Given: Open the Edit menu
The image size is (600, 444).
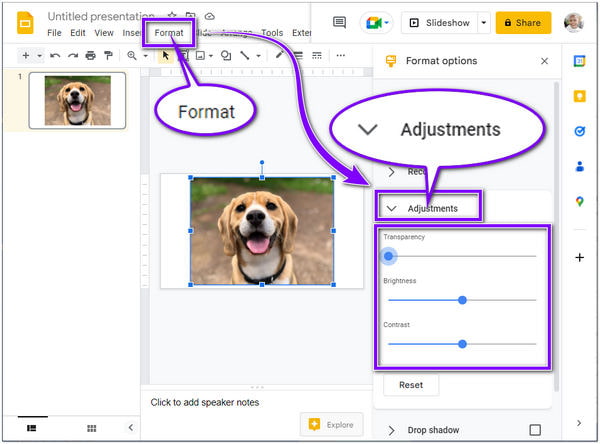Looking at the screenshot, I should (78, 33).
